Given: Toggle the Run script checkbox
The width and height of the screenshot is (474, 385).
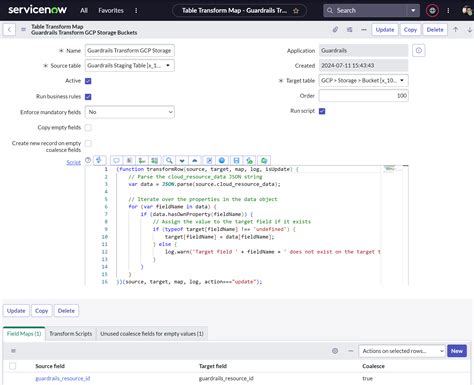Looking at the screenshot, I should tap(322, 111).
